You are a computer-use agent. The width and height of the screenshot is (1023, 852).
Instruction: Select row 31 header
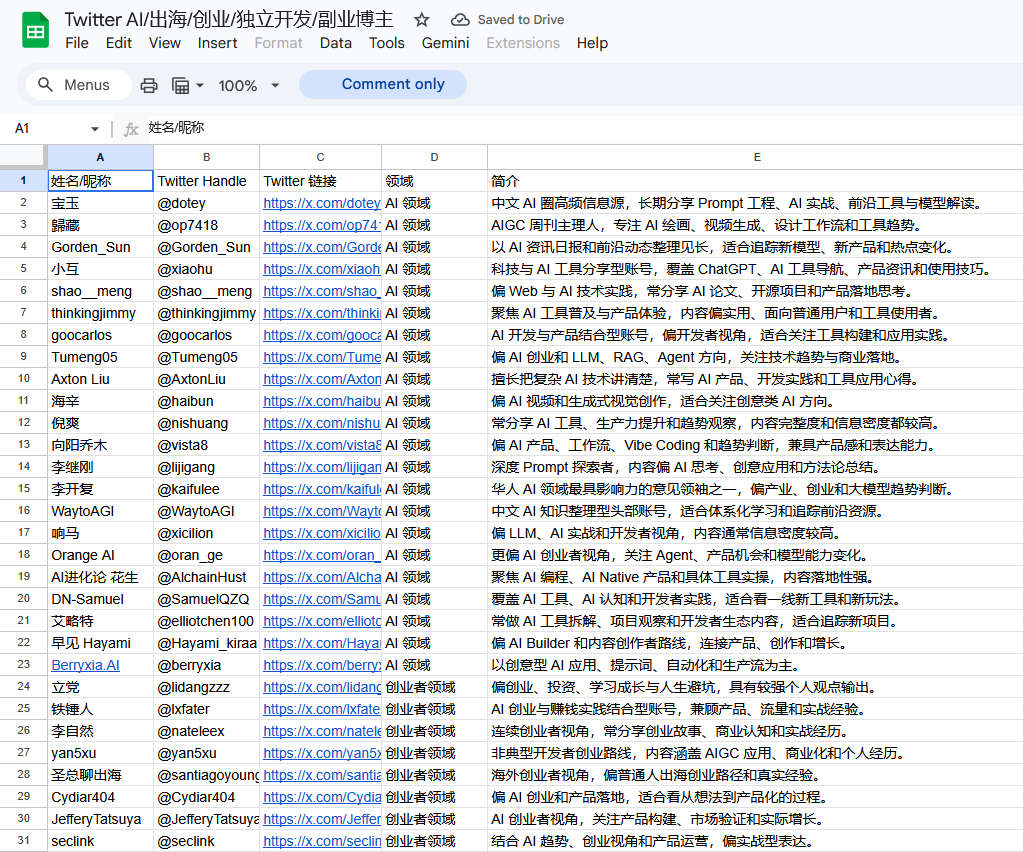click(23, 841)
